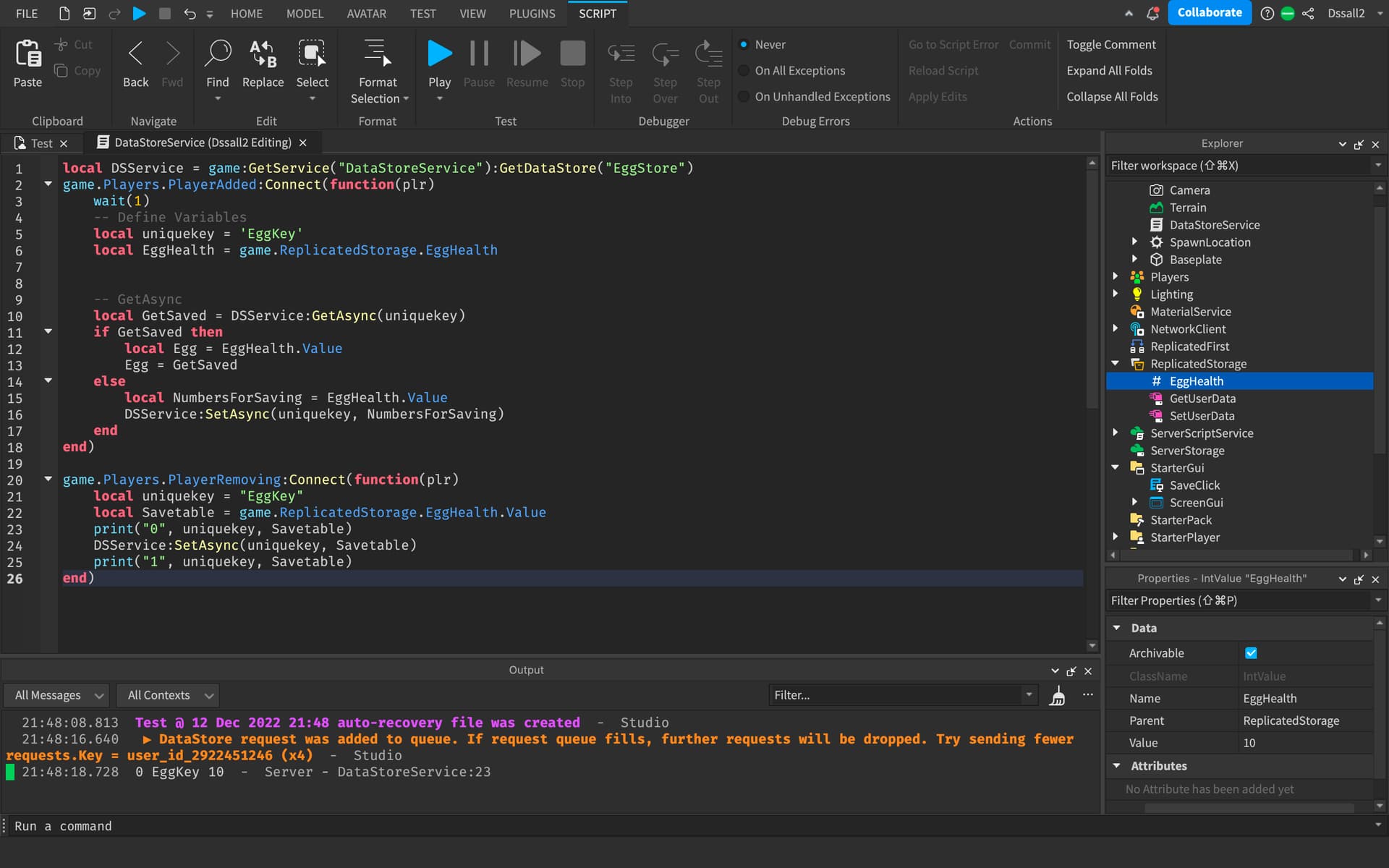Expand the Players node in Explorer
The height and width of the screenshot is (868, 1389).
click(x=1116, y=276)
